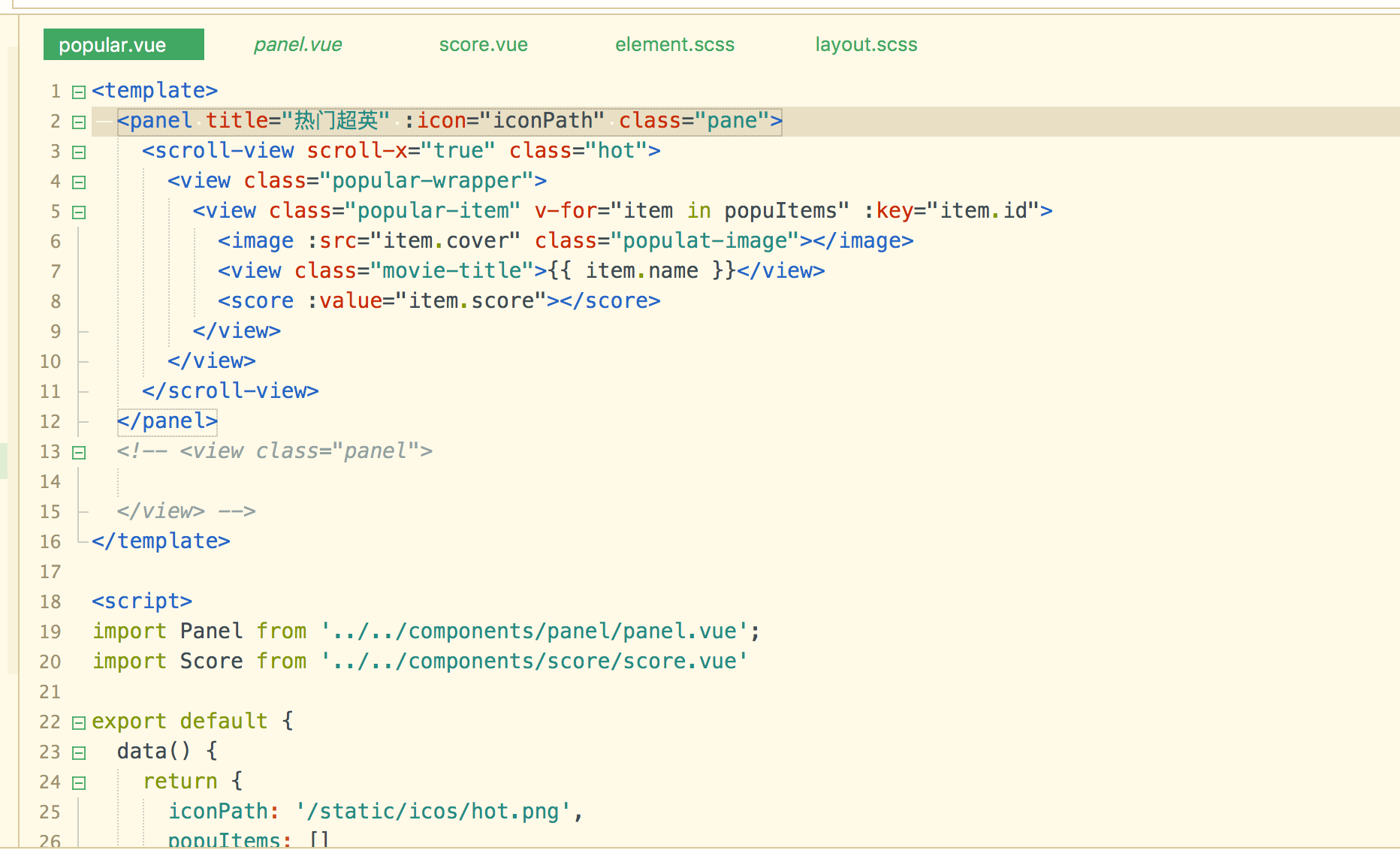Place cursor on {{ item.name }} expression
Image resolution: width=1400 pixels, height=850 pixels.
tap(642, 270)
